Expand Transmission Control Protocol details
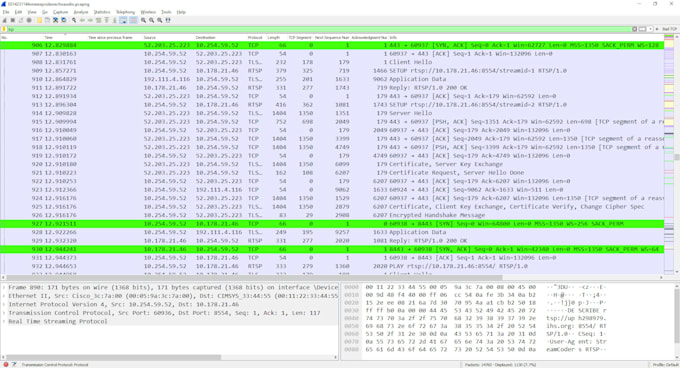Image resolution: width=680 pixels, height=368 pixels. (4, 313)
